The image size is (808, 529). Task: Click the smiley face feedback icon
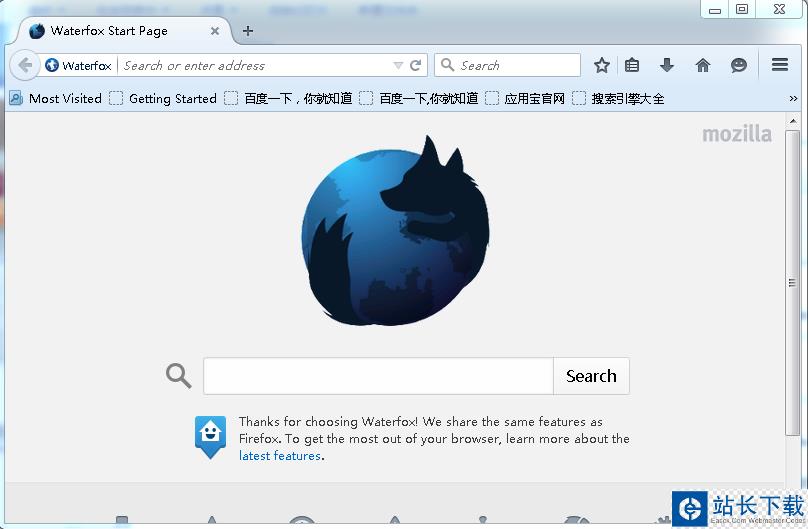pyautogui.click(x=739, y=65)
